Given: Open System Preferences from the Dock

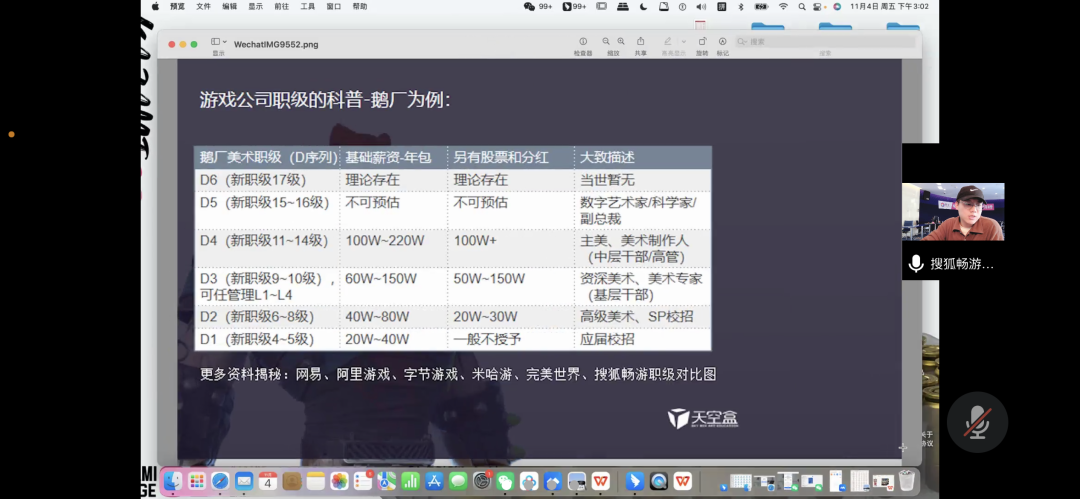Looking at the screenshot, I should [482, 480].
